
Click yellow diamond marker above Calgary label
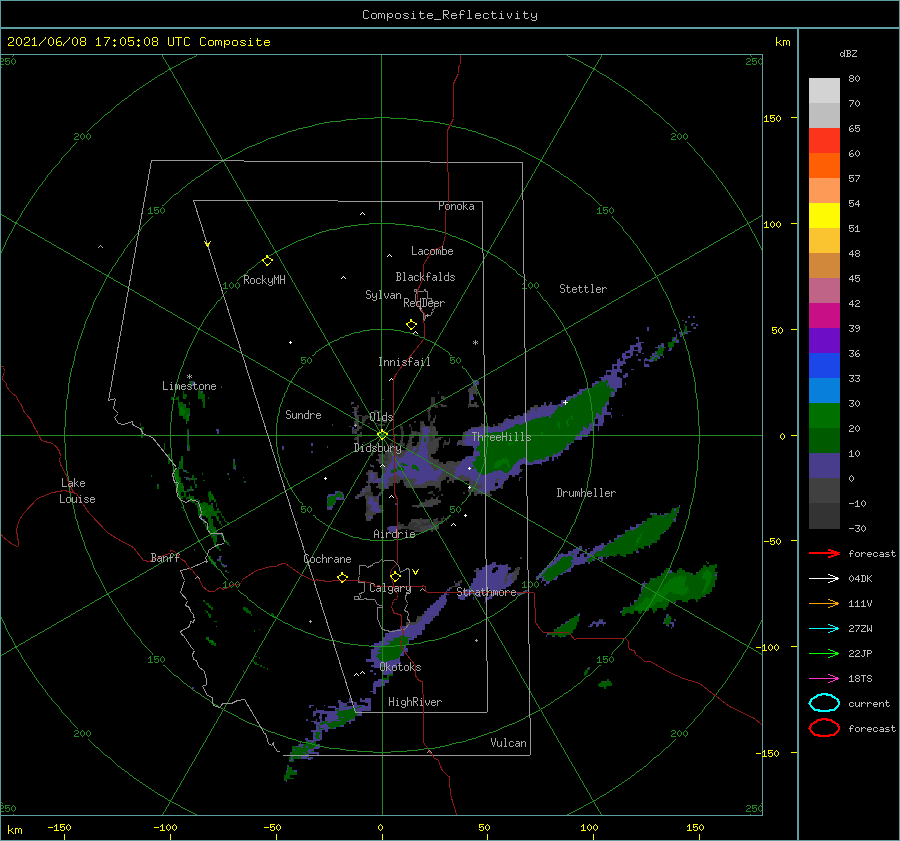tap(395, 576)
